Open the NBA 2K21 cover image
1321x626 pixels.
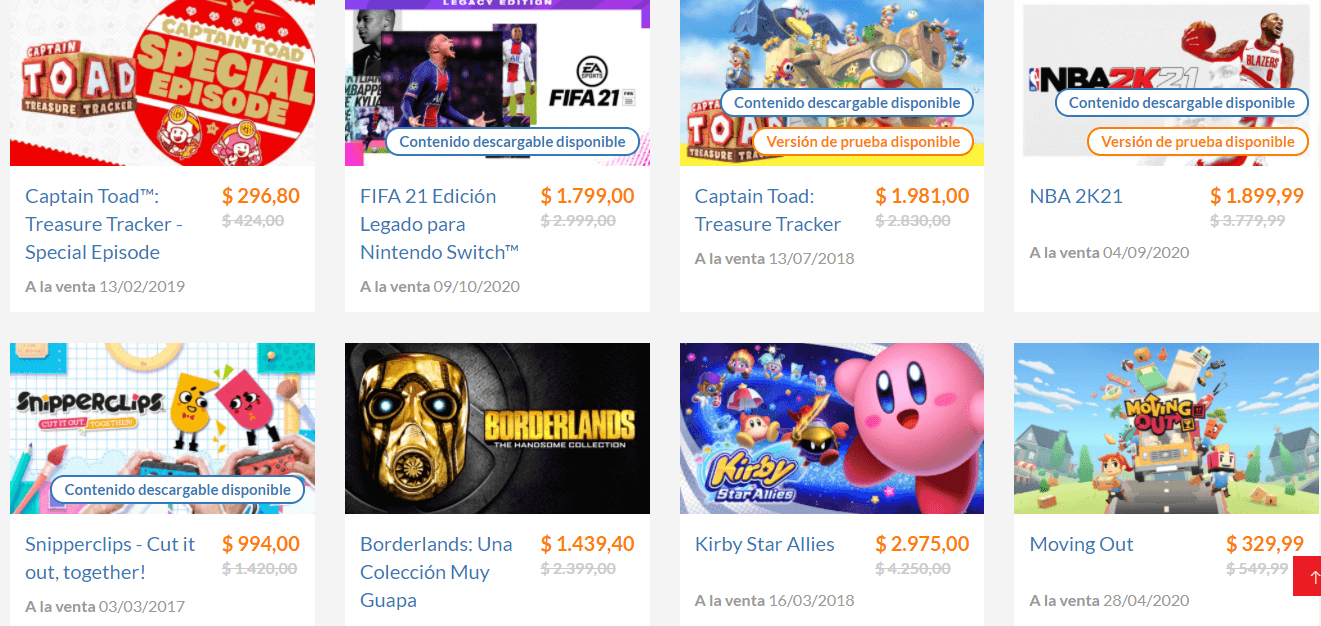tap(1166, 50)
